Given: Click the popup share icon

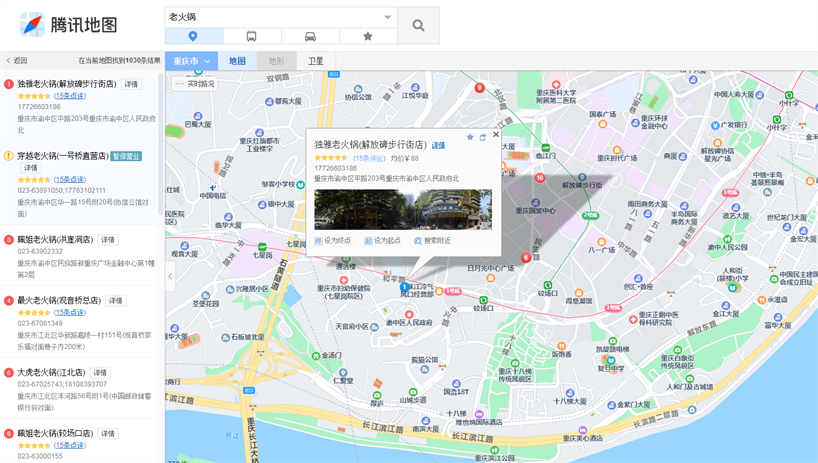Looking at the screenshot, I should (483, 137).
